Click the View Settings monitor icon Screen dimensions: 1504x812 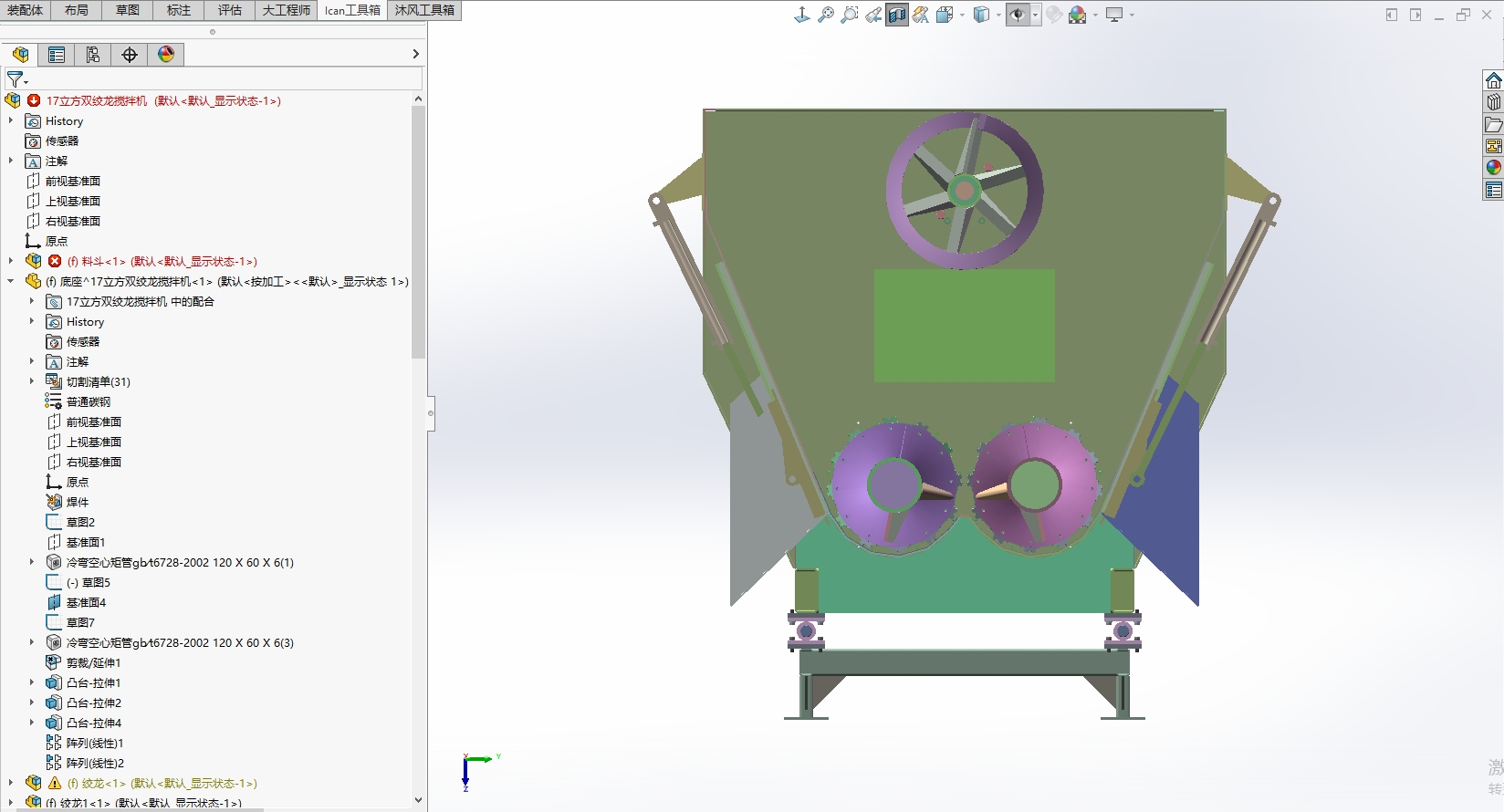tap(1114, 15)
